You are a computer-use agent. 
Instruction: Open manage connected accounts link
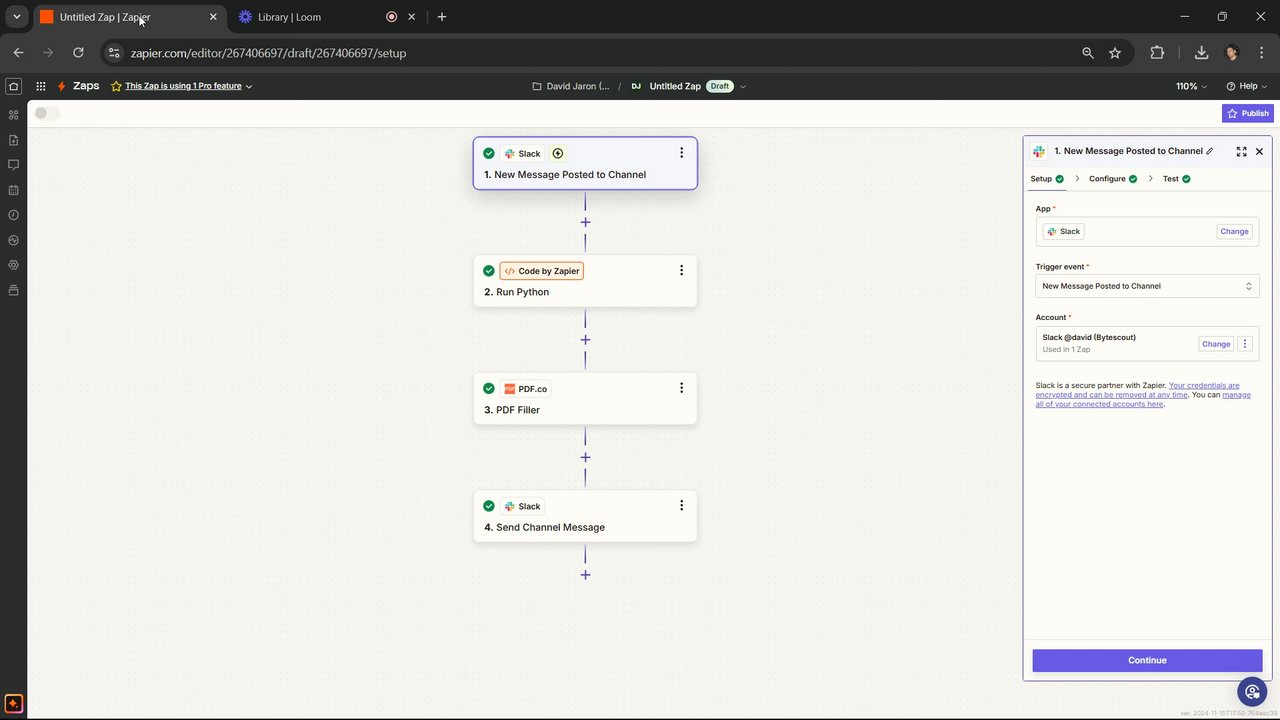[1143, 399]
